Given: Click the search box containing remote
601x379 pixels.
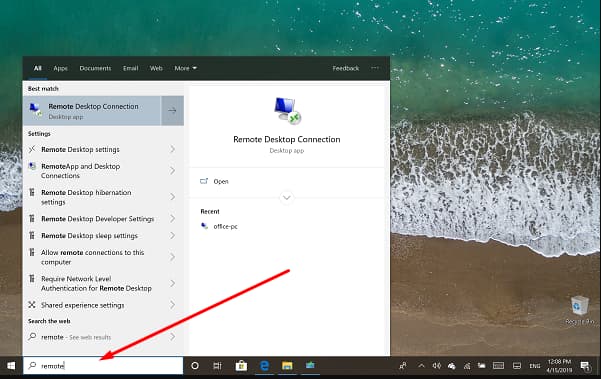Looking at the screenshot, I should tap(103, 366).
